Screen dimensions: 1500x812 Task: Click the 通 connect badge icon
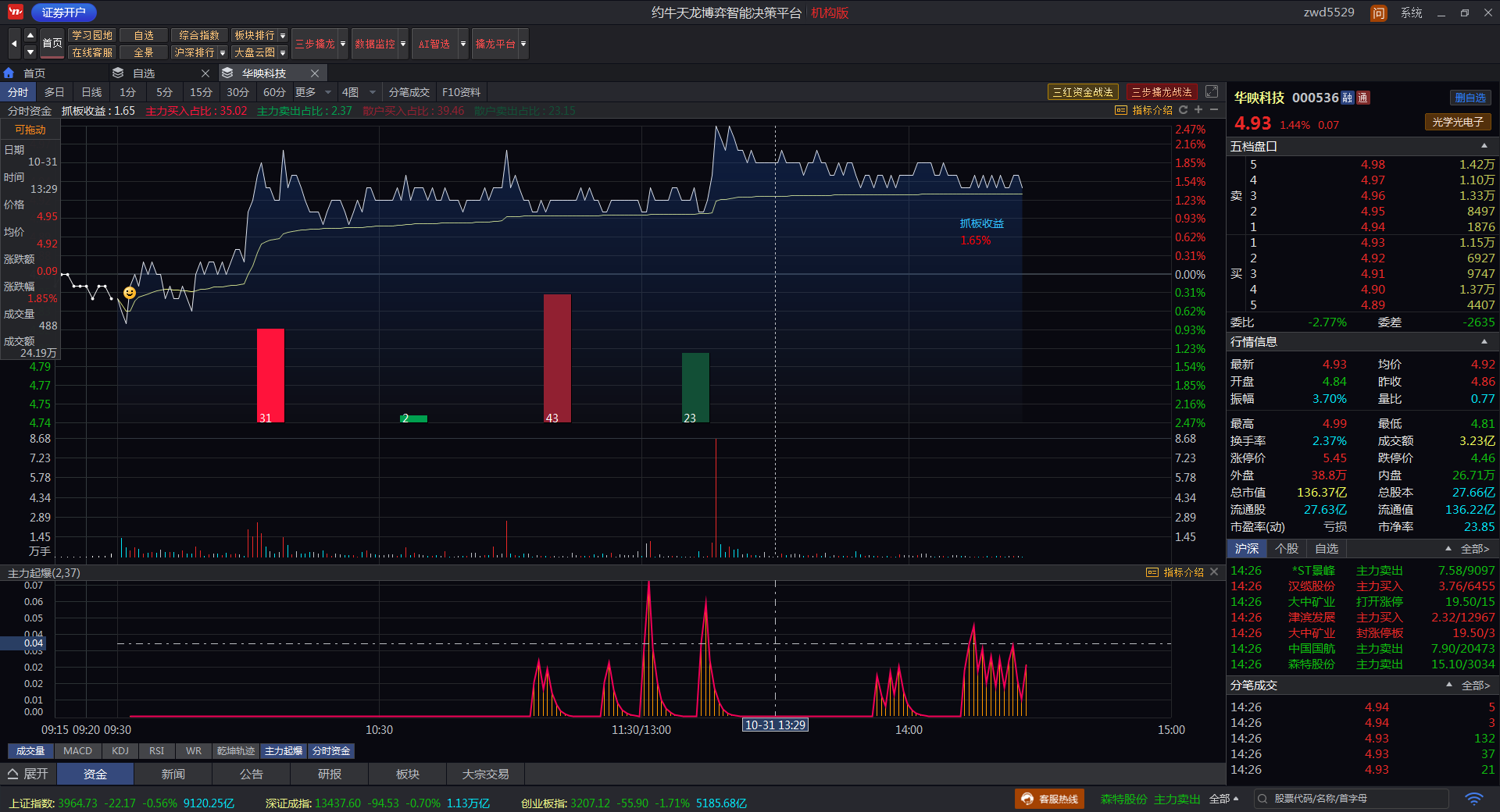click(x=1362, y=98)
